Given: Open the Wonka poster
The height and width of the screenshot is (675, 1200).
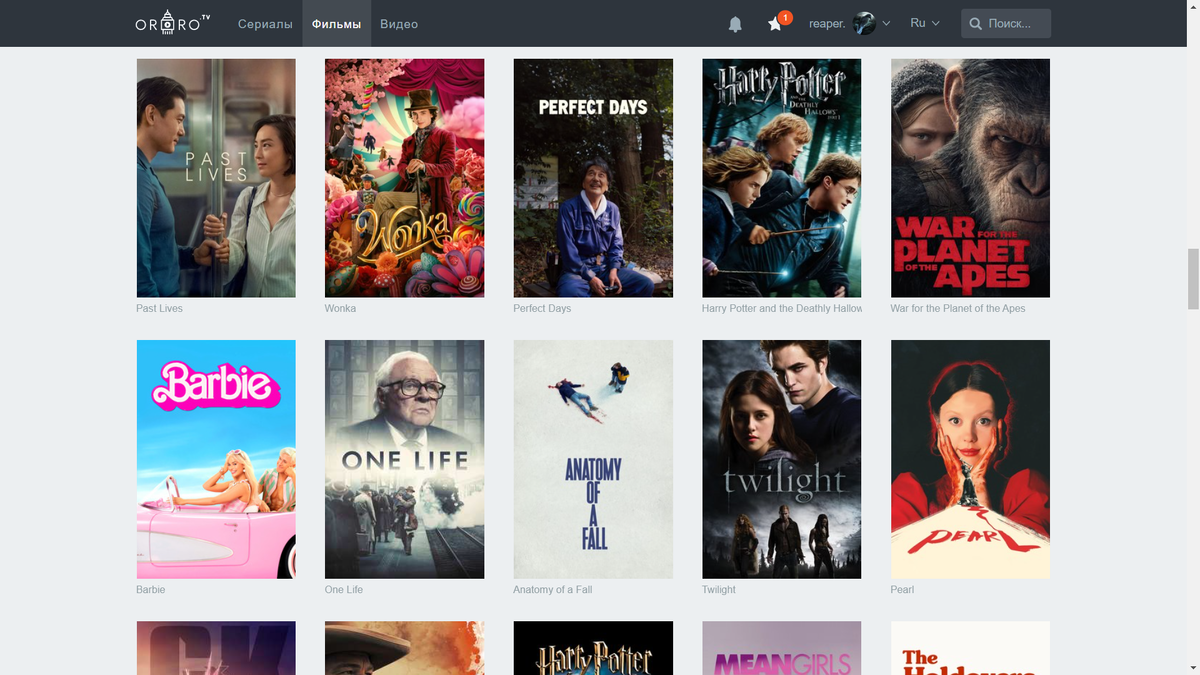Looking at the screenshot, I should (x=405, y=178).
